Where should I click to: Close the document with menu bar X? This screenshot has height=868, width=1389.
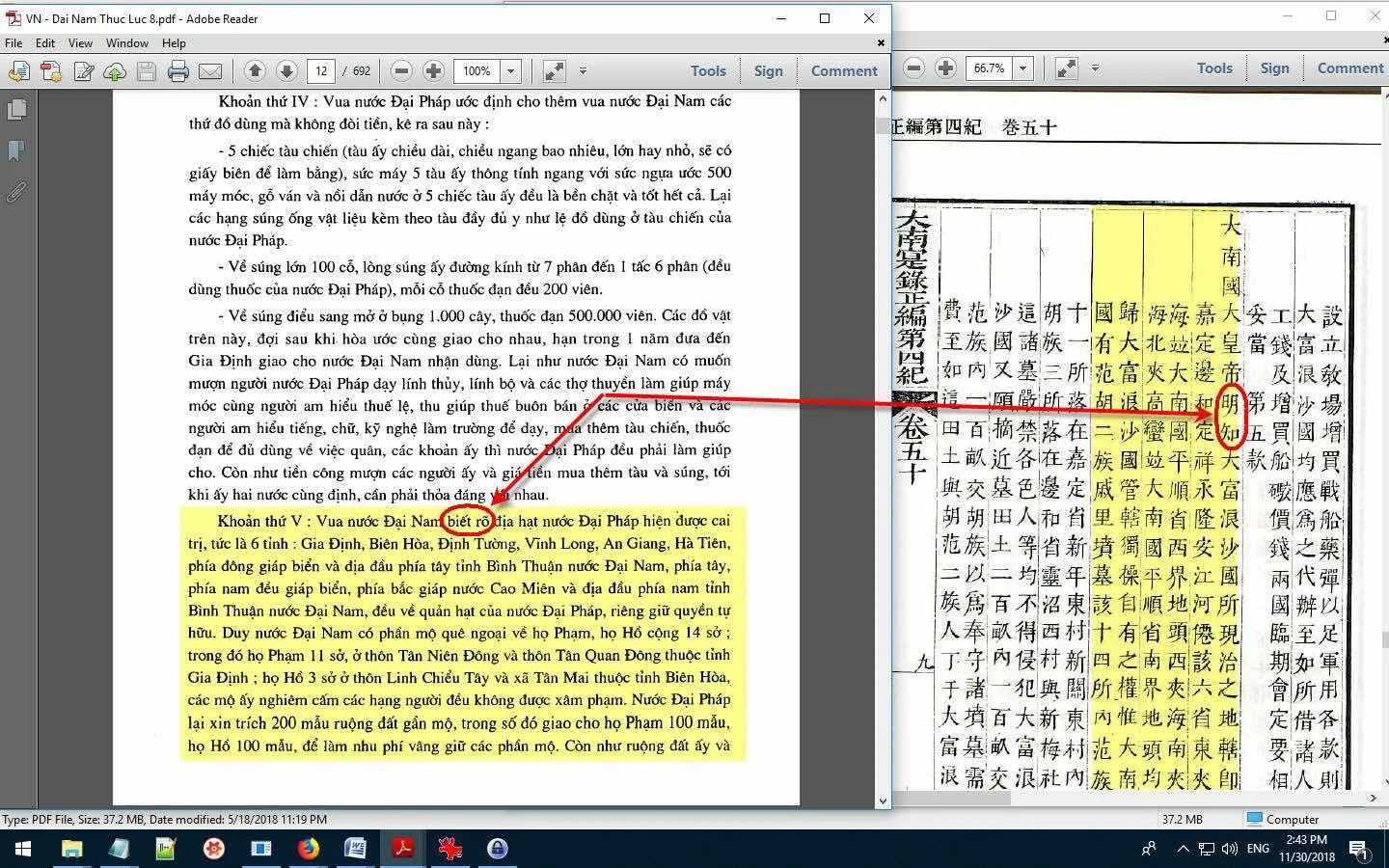click(881, 43)
